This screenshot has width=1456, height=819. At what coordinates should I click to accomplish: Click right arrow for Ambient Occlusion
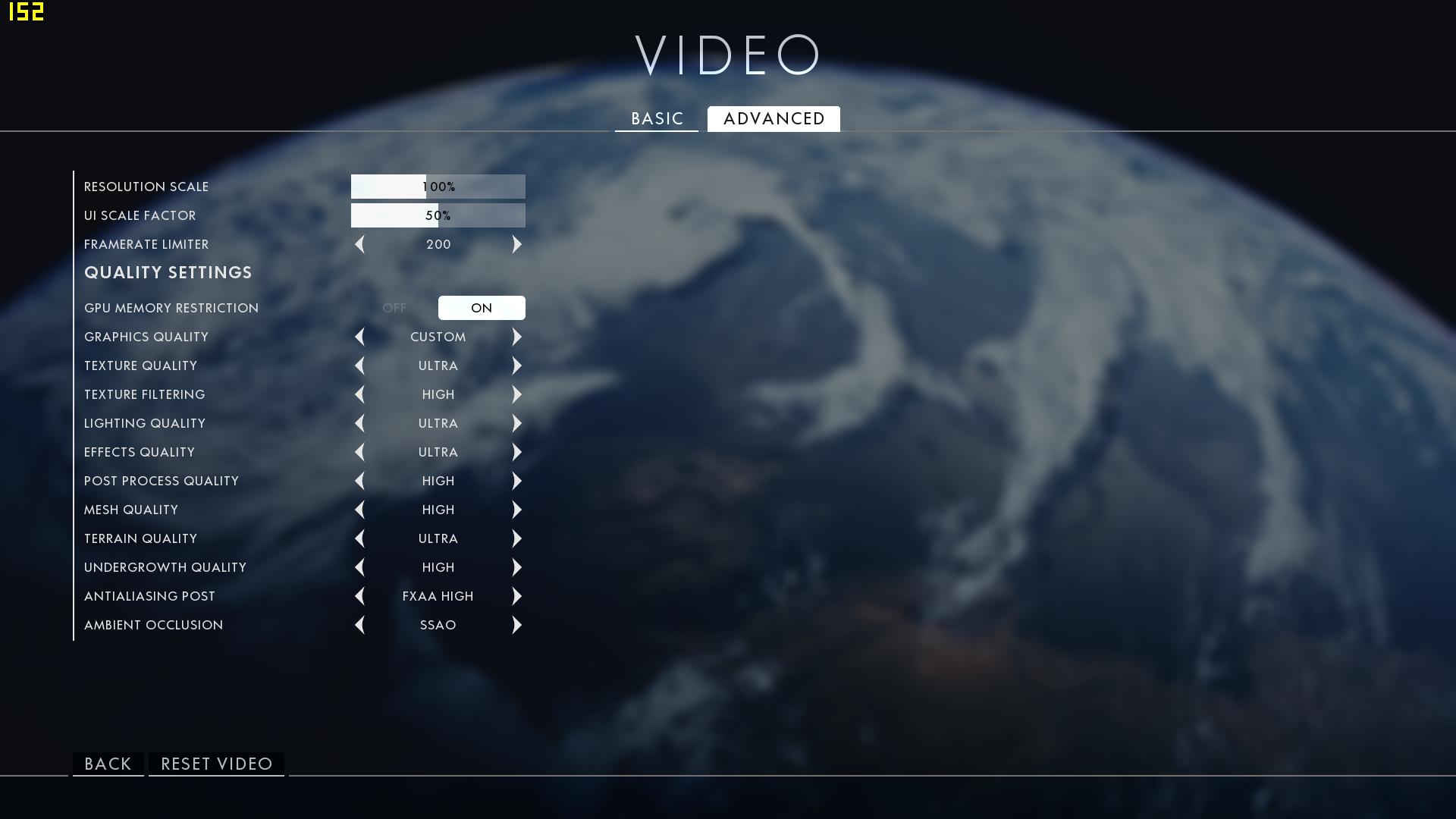click(516, 625)
